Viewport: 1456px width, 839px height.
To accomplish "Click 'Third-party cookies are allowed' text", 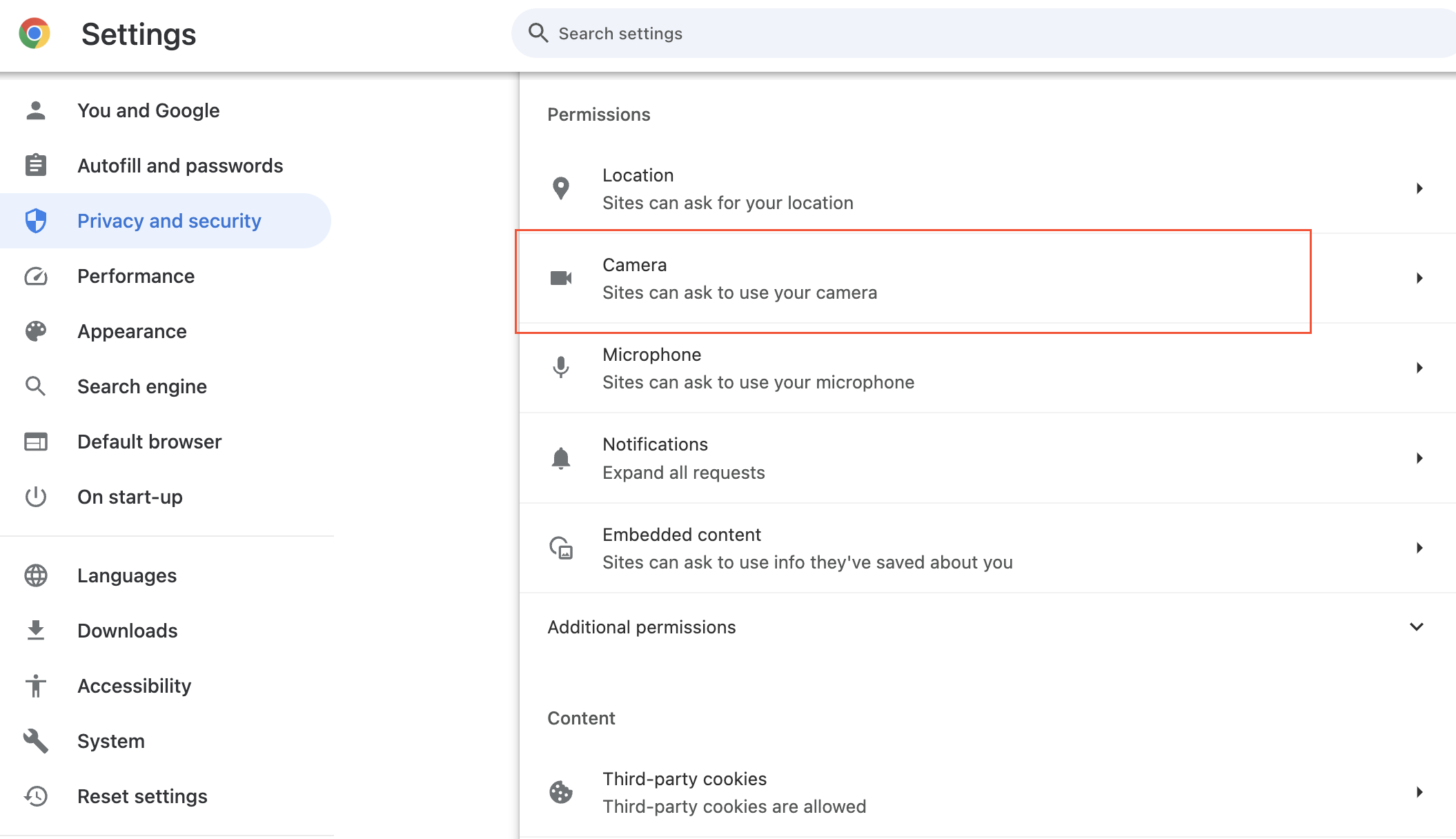I will (734, 807).
